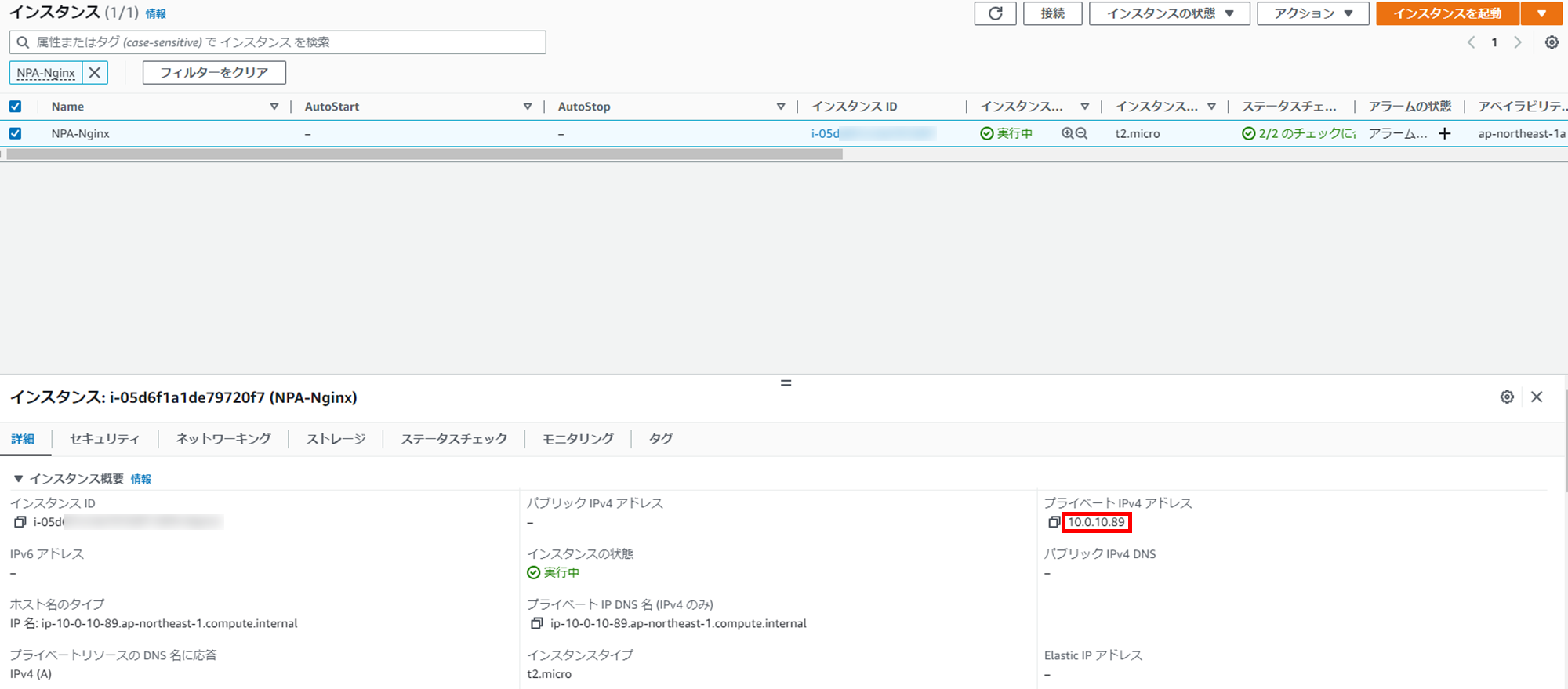Add alarm with plus icon in row
1568x689 pixels.
pos(1444,133)
